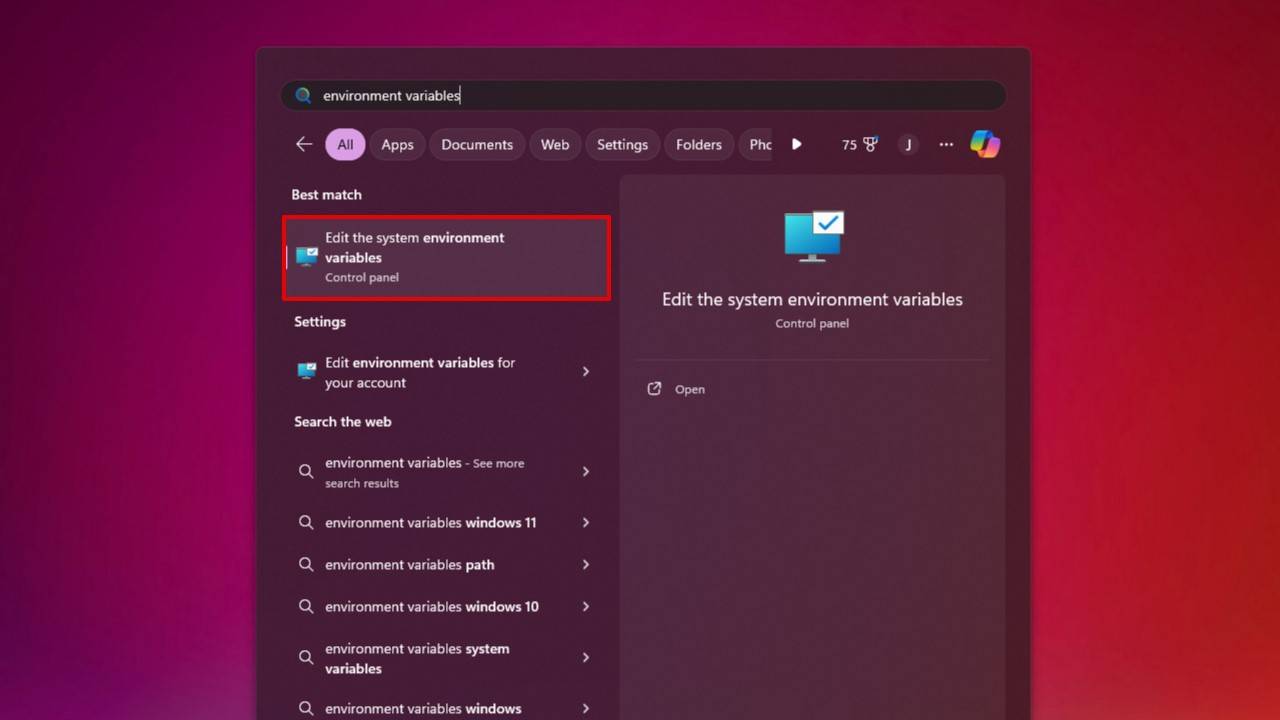
Task: Click the back arrow in search panel
Action: coord(304,144)
